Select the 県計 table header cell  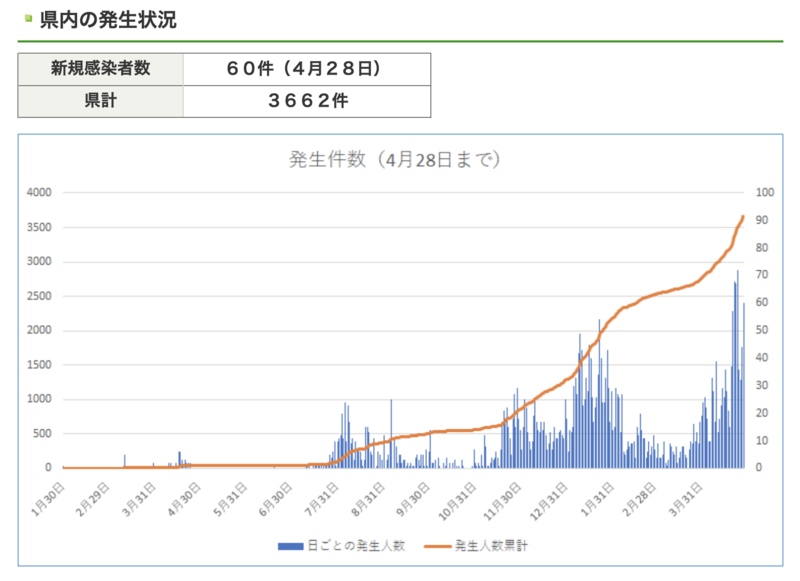pos(100,101)
